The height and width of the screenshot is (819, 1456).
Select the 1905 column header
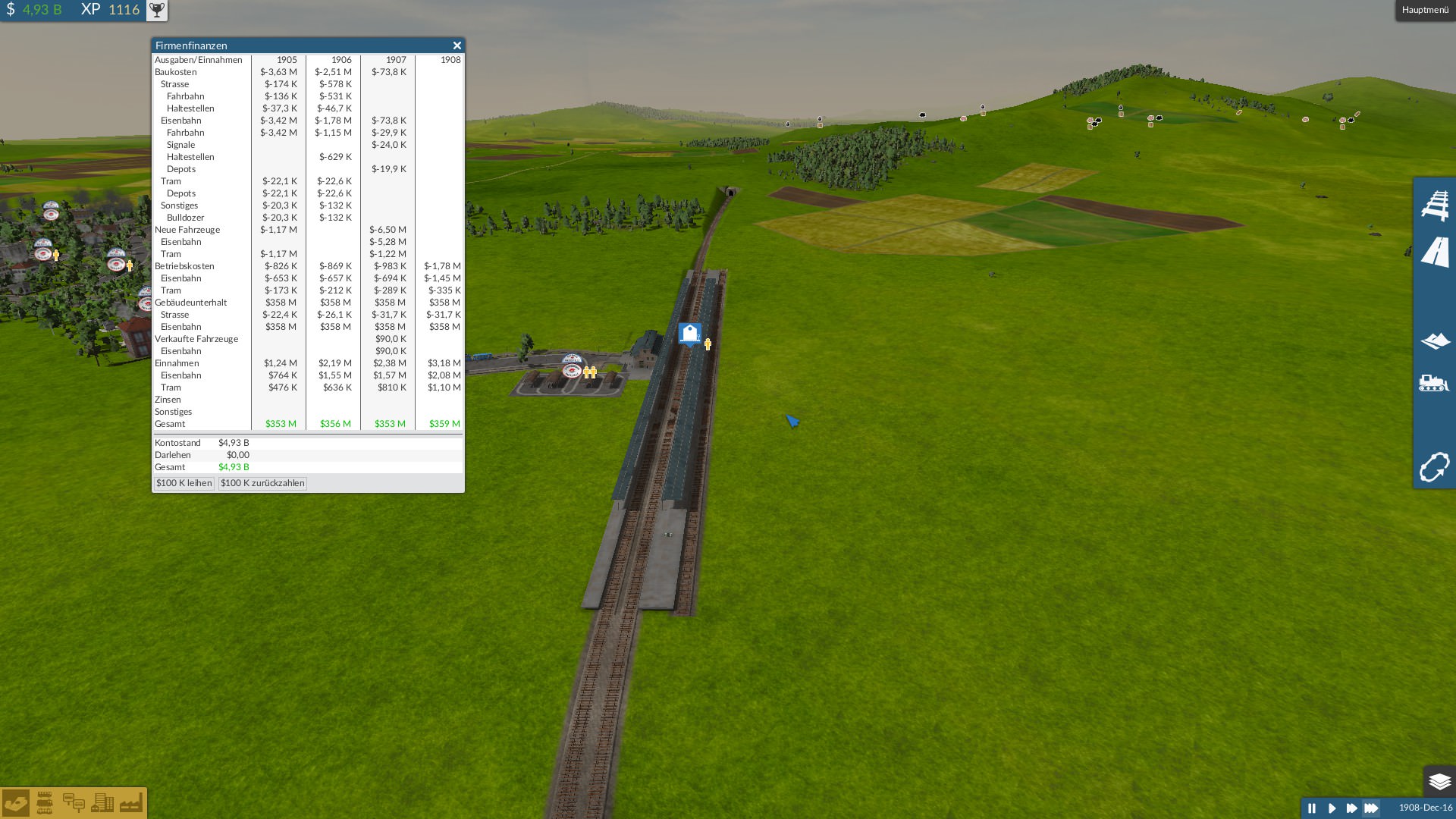click(x=287, y=60)
